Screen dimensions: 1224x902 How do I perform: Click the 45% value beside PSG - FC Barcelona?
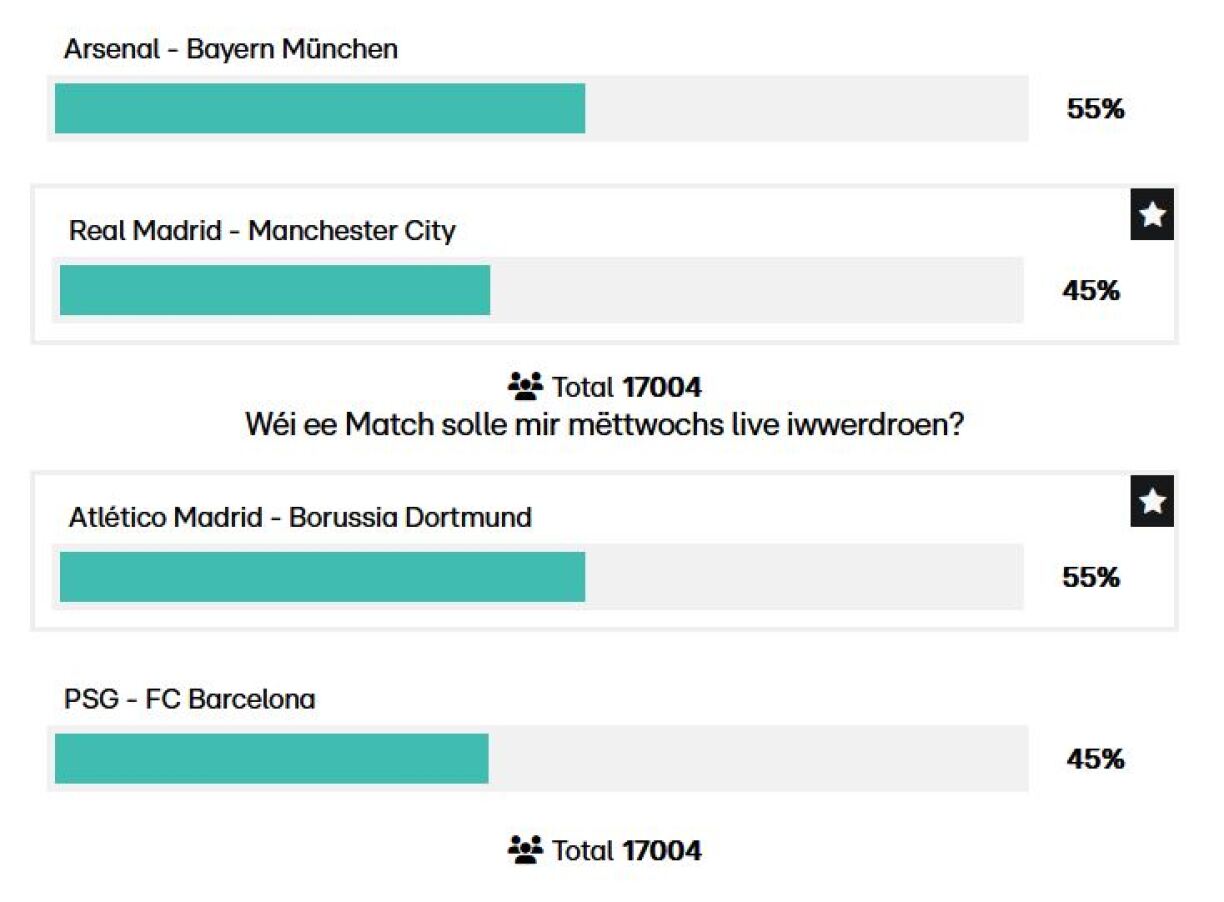coord(1096,760)
